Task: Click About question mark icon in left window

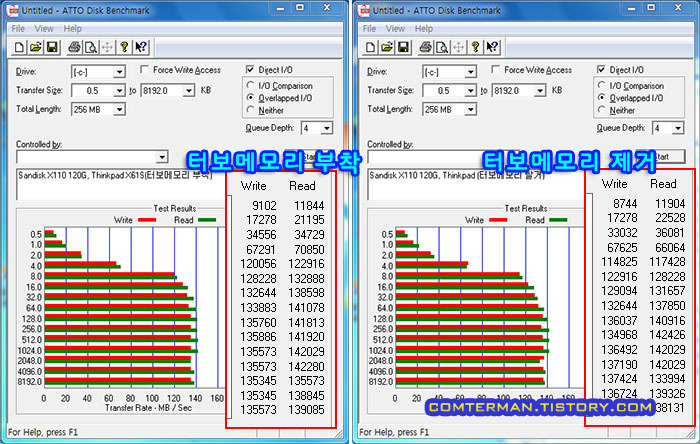Action: (x=124, y=47)
